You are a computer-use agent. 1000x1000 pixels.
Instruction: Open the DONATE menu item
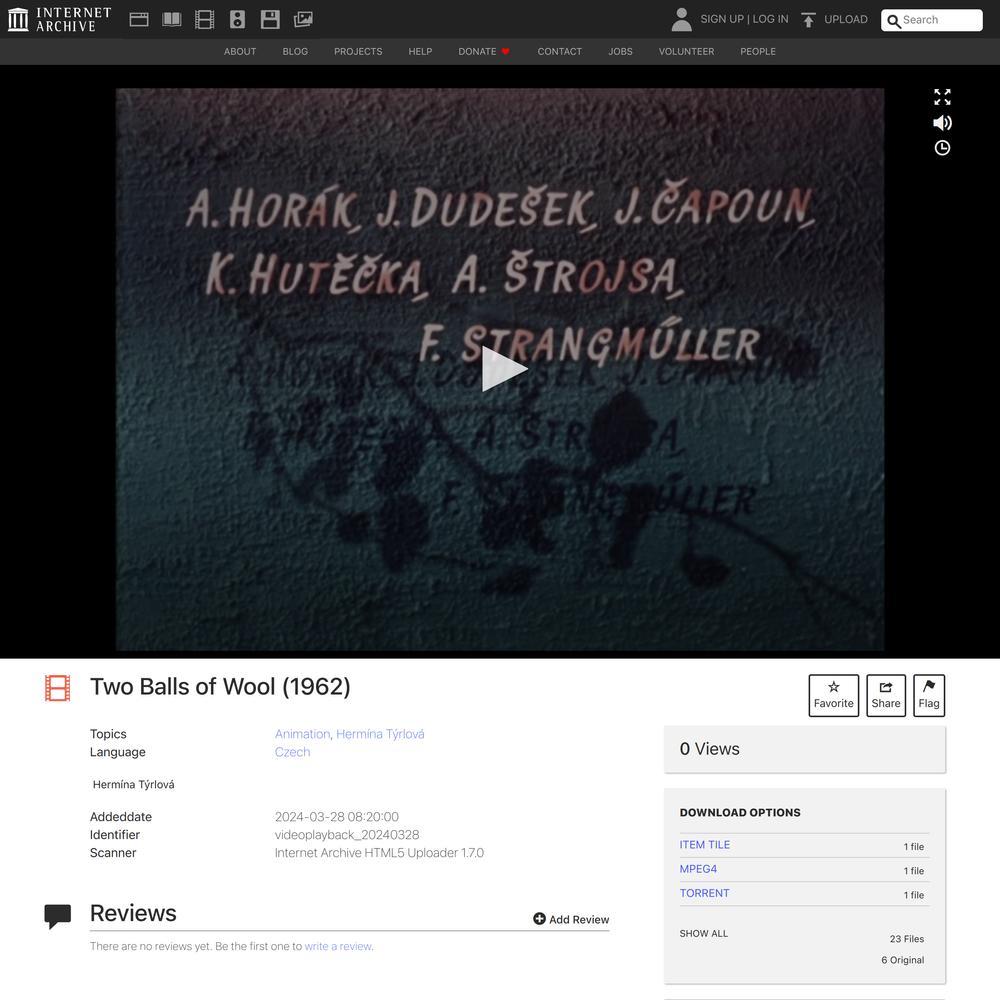point(484,52)
